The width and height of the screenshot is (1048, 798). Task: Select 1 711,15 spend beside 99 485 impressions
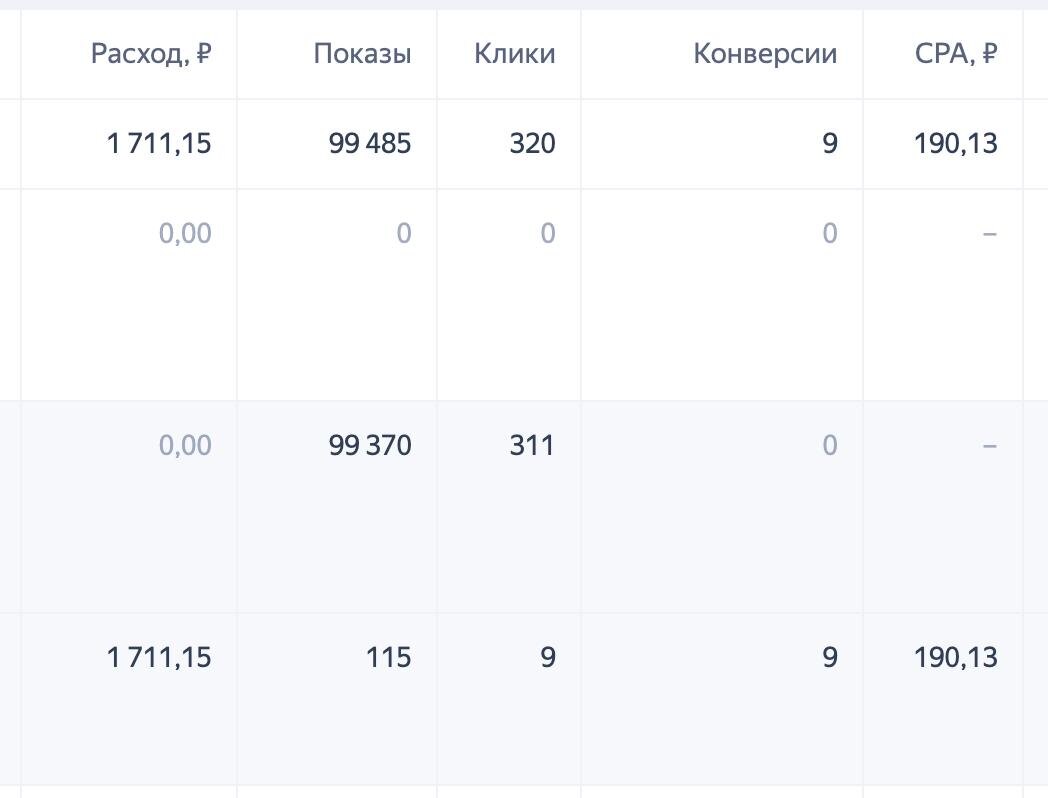pos(159,144)
